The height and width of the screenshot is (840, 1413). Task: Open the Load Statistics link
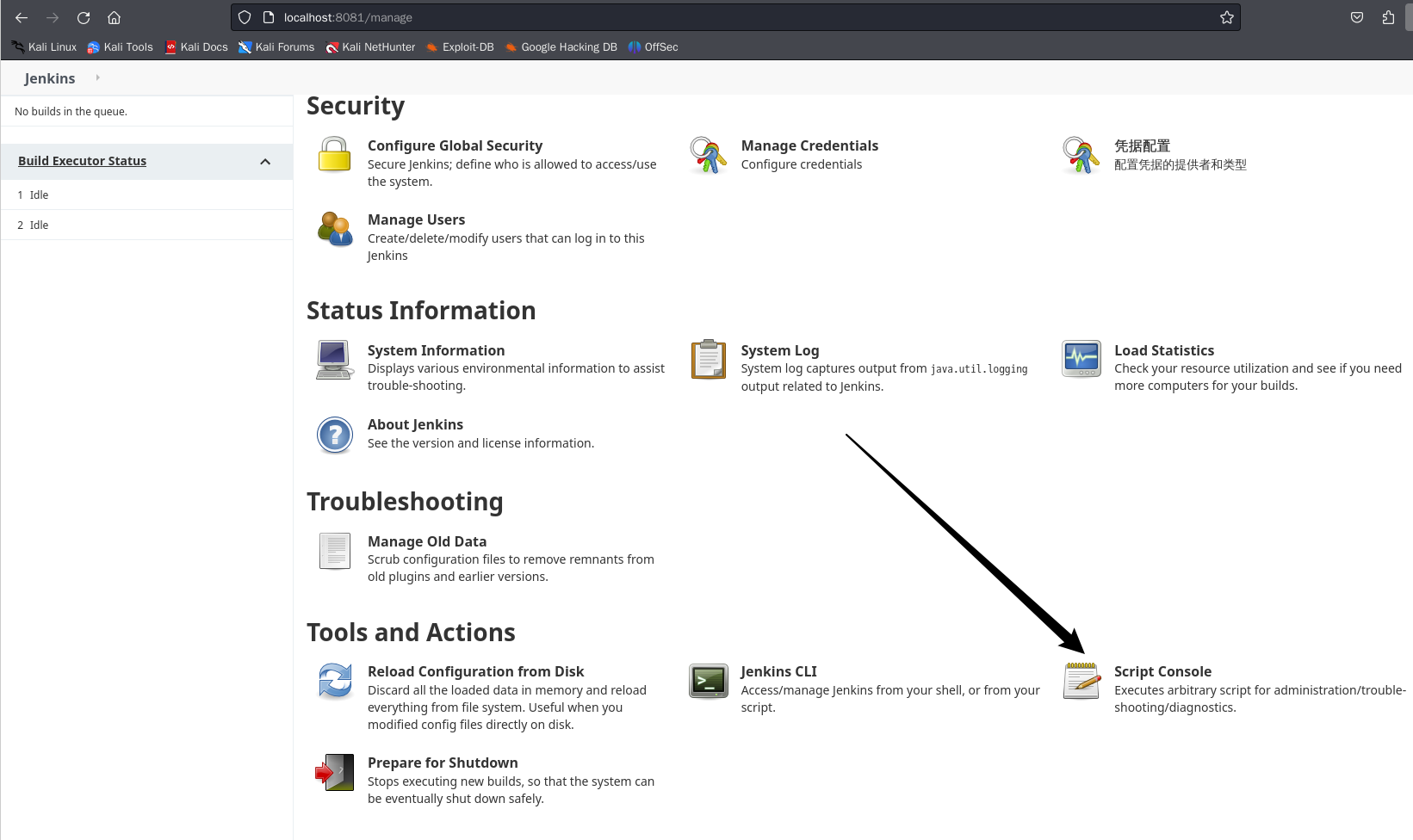[x=1164, y=350]
